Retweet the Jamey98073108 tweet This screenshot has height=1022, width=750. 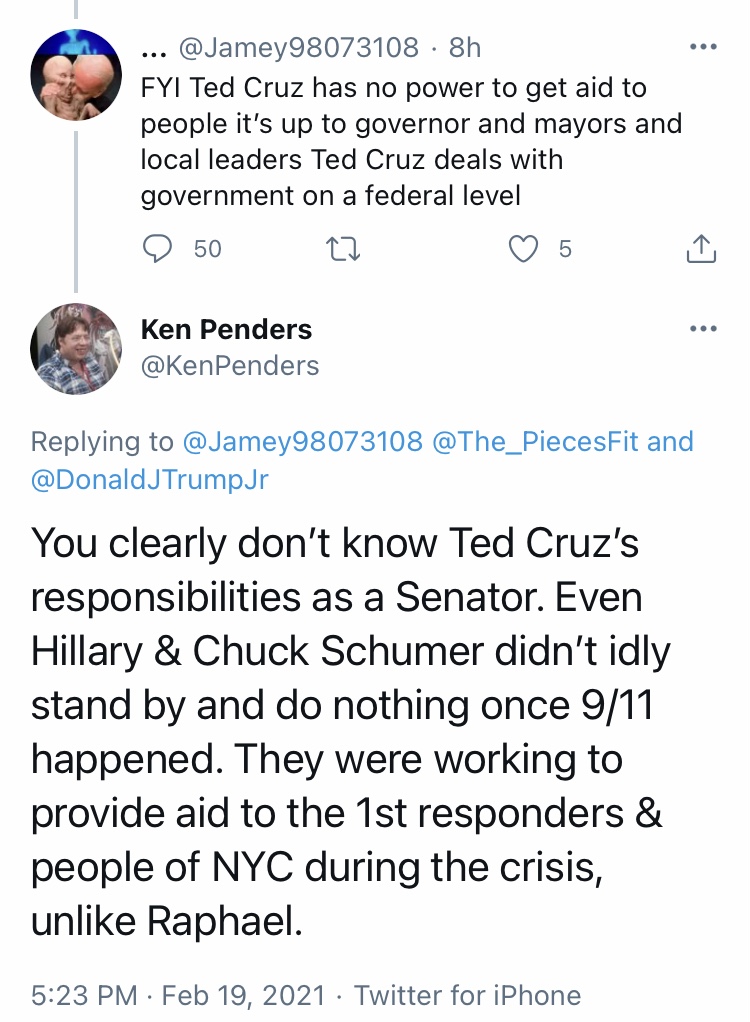343,248
